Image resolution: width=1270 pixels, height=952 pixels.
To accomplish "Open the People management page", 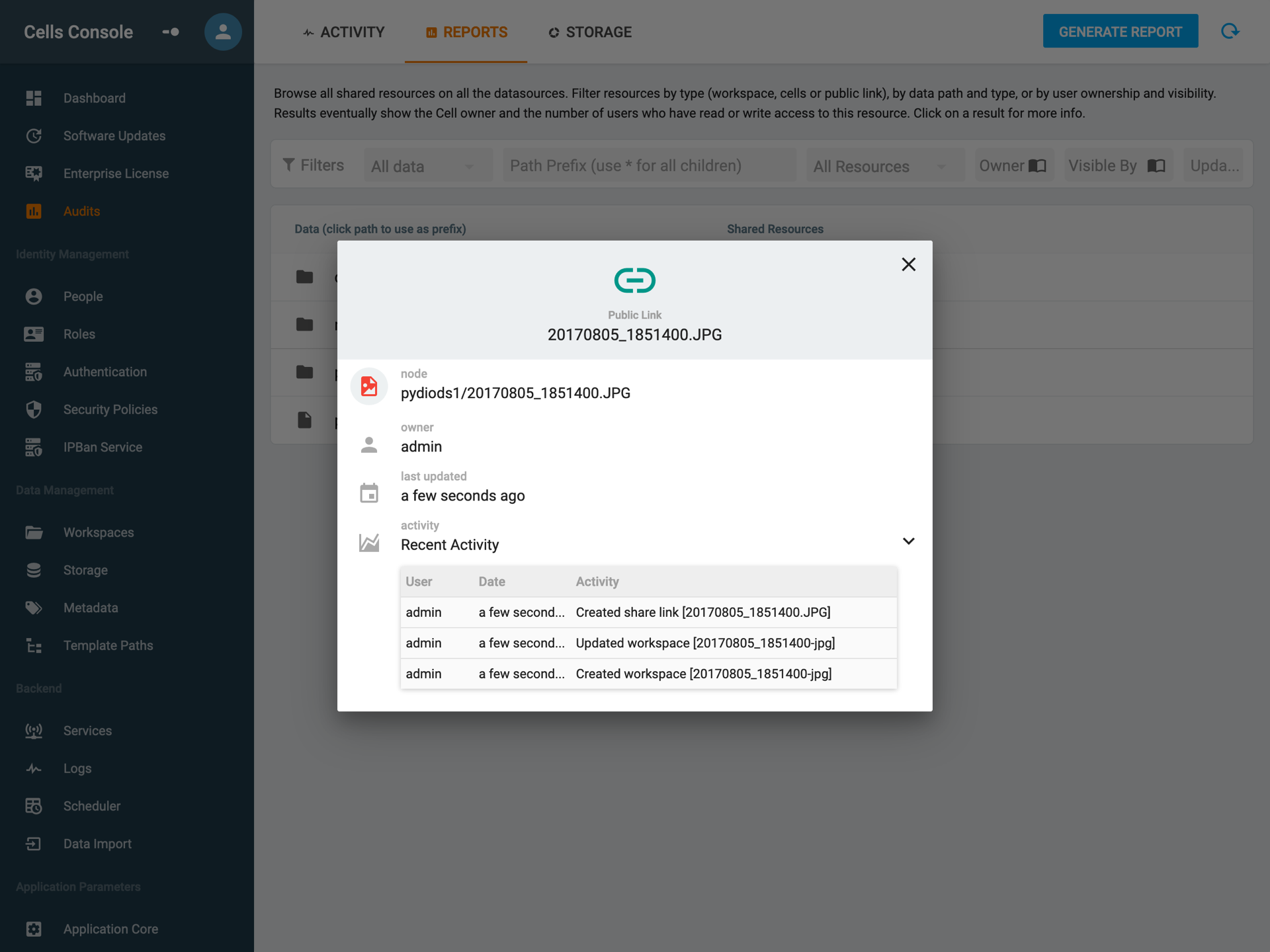I will (83, 296).
